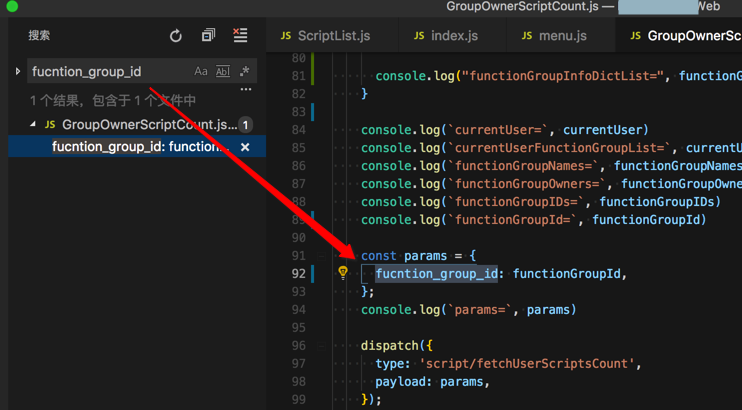The height and width of the screenshot is (410, 742).
Task: Collapse the GroupOwnerScriptCount.js result group
Action: click(33, 125)
